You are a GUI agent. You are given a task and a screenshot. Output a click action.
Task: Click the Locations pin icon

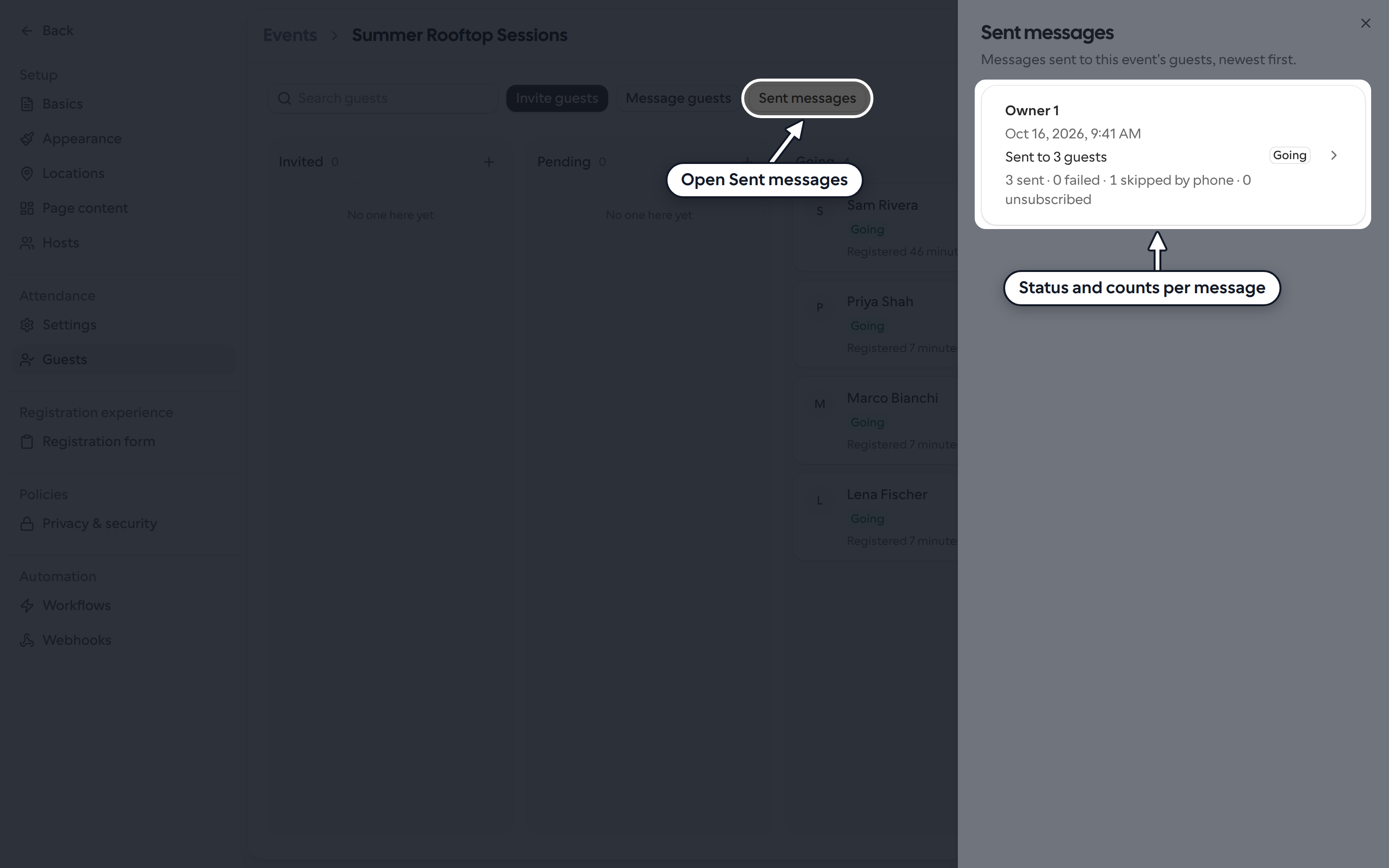pyautogui.click(x=27, y=174)
